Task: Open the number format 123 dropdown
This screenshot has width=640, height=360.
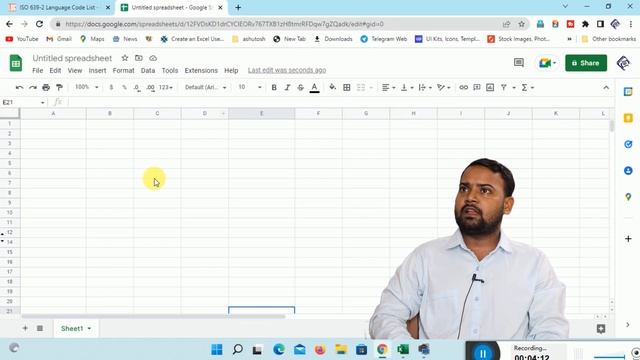Action: click(165, 87)
